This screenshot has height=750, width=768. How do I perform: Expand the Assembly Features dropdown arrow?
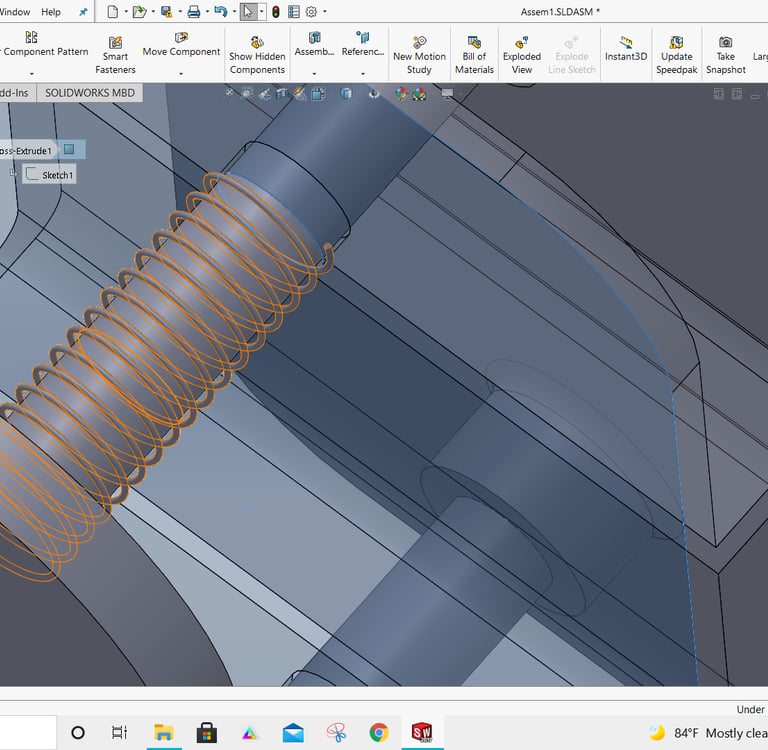tap(314, 73)
